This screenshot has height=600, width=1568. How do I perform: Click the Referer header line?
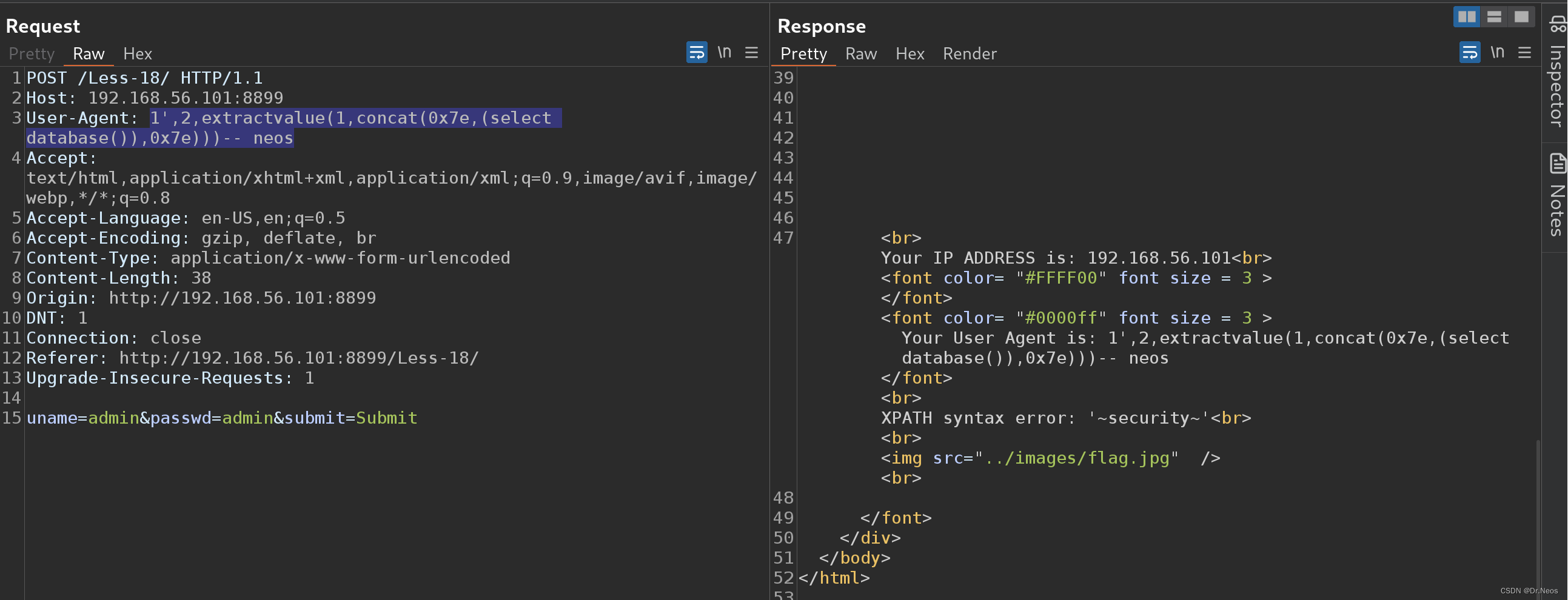(253, 358)
